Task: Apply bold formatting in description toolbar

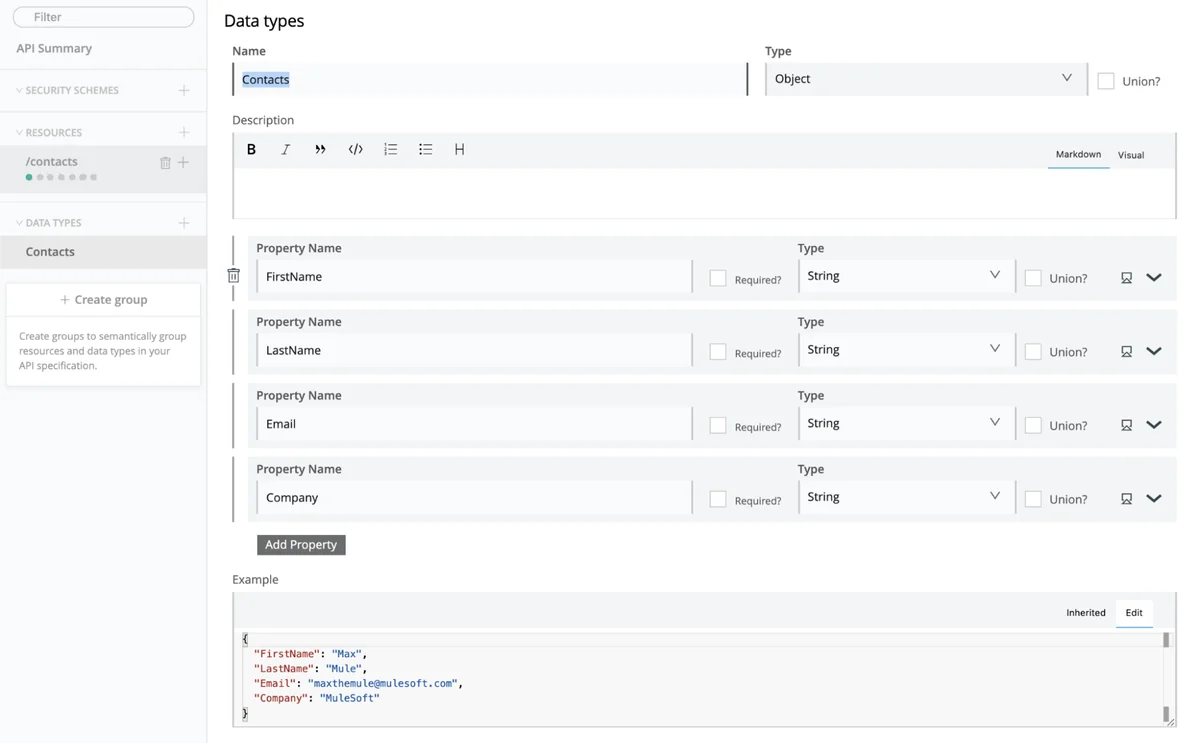Action: tap(251, 149)
